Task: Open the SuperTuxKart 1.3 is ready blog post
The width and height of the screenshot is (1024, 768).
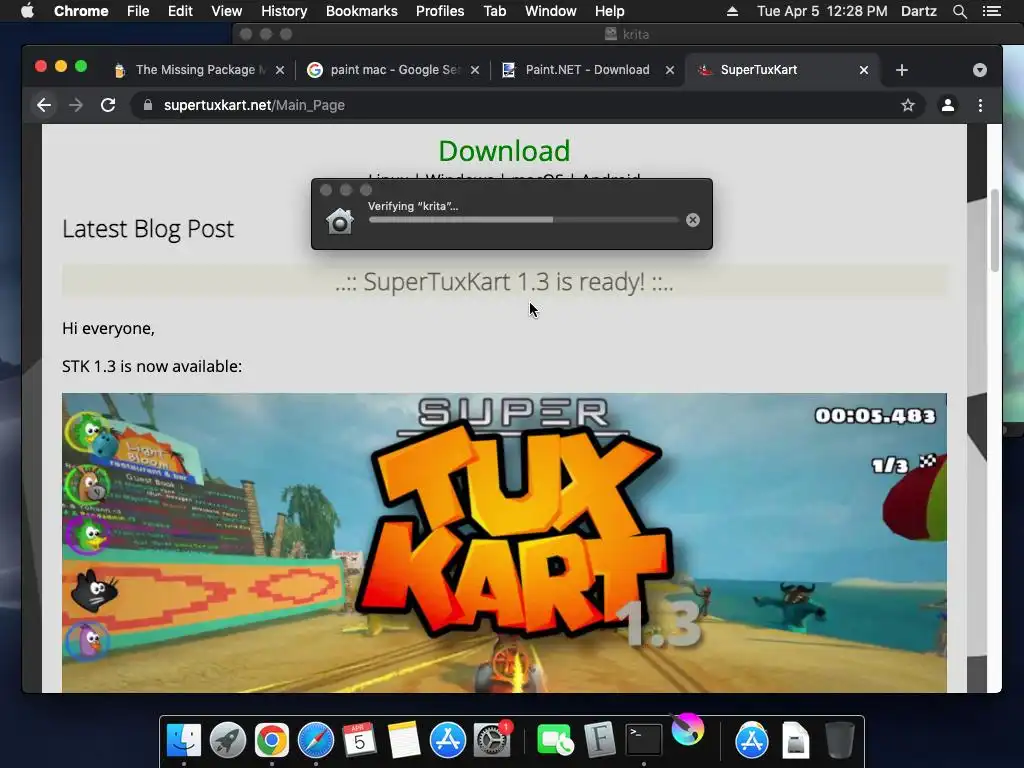Action: [x=504, y=281]
